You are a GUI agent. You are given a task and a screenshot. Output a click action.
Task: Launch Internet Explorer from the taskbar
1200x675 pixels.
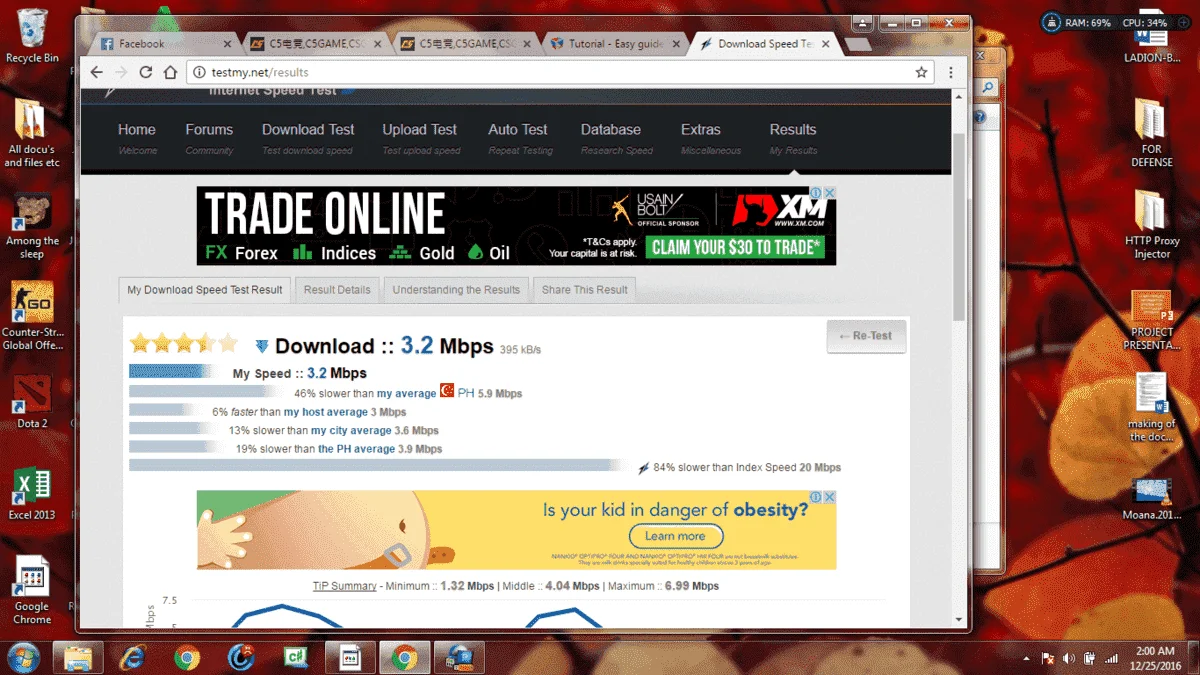click(132, 657)
